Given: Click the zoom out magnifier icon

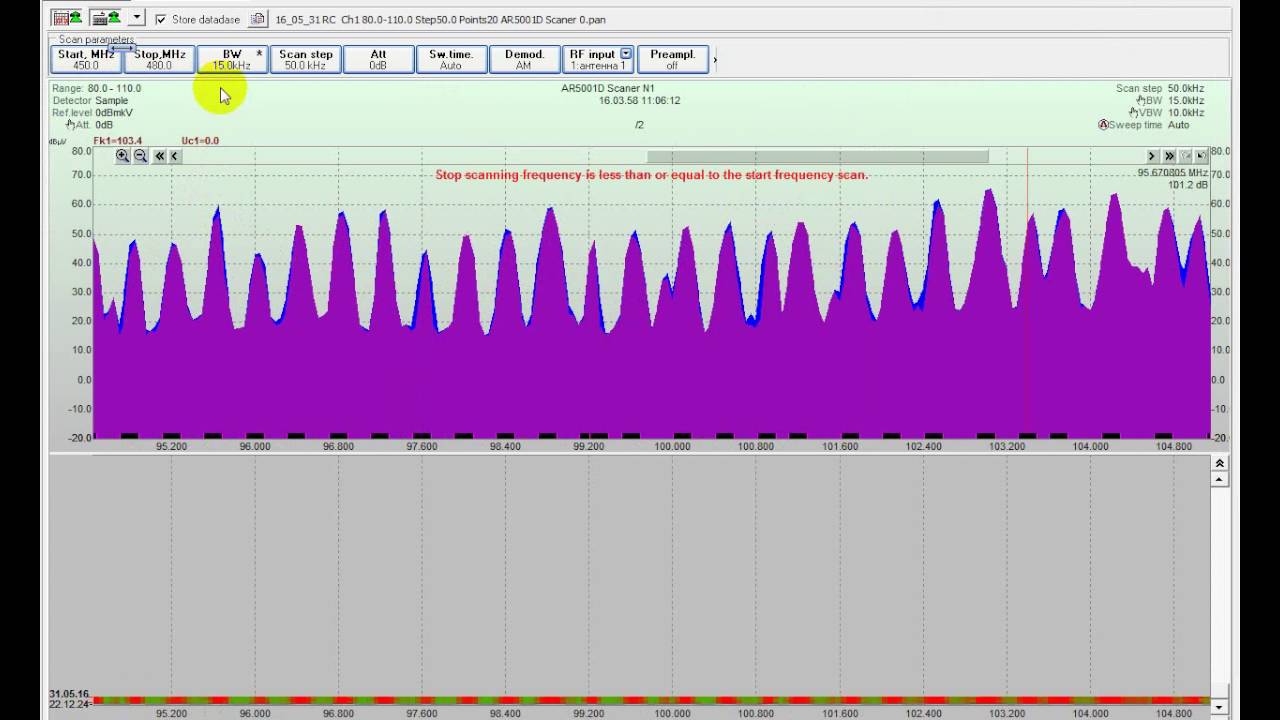Looking at the screenshot, I should click(140, 156).
